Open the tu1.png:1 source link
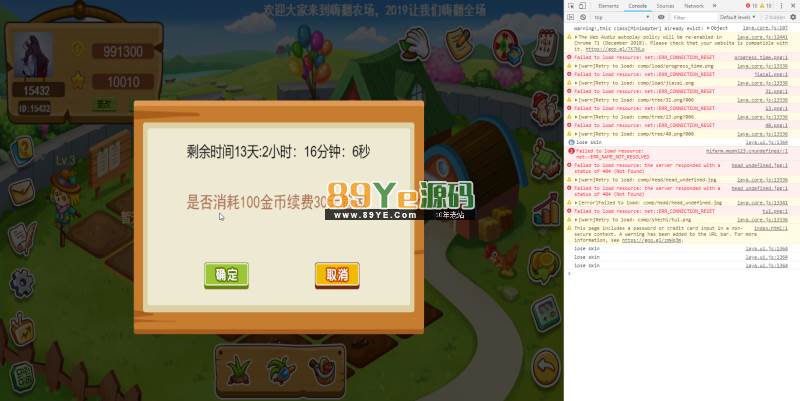Screen dimensions: 800x401 (775, 211)
